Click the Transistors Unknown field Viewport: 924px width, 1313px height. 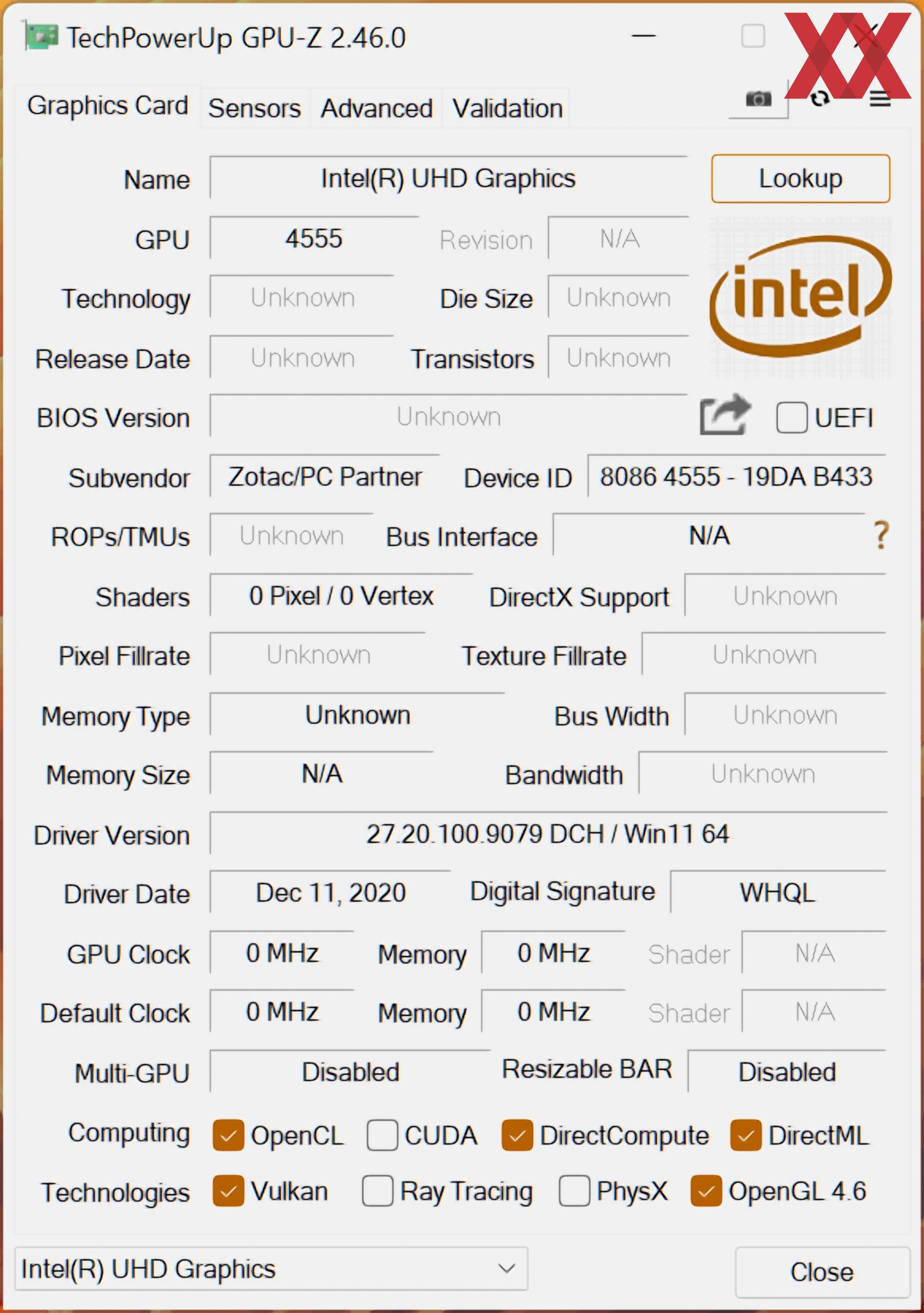[619, 358]
